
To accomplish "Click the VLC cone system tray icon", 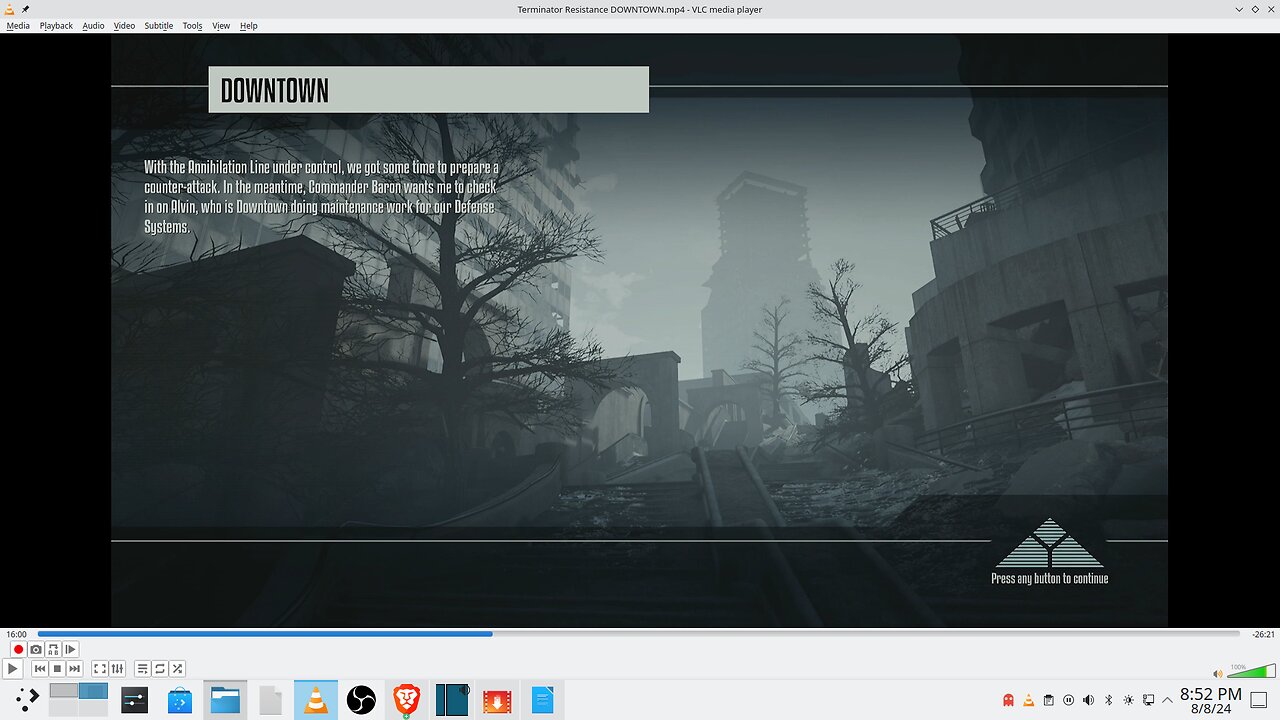I will tap(1028, 700).
